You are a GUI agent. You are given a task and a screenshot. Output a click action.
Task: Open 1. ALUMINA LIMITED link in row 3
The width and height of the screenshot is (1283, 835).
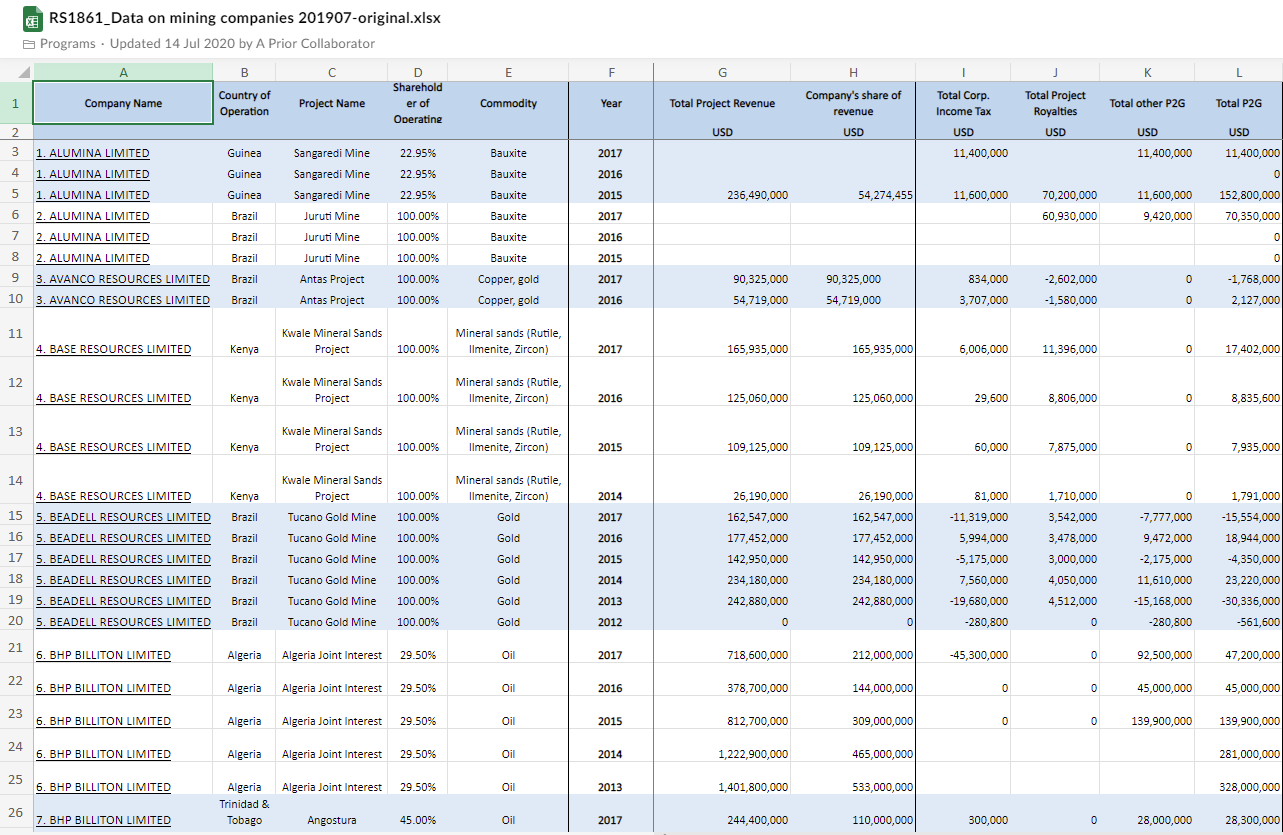point(93,153)
